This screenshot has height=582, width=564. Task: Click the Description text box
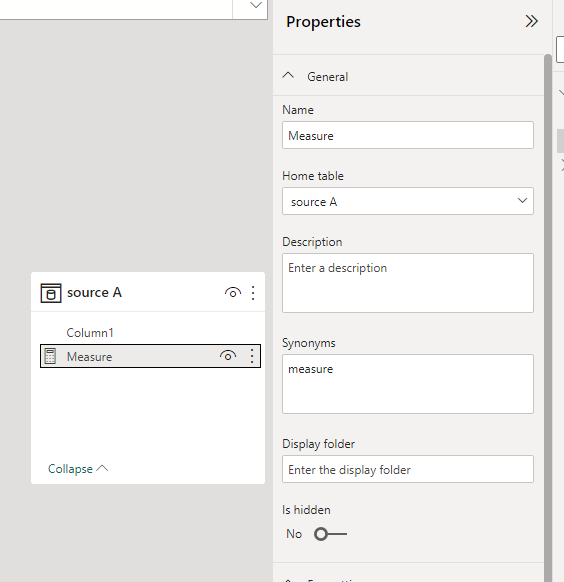click(x=408, y=283)
